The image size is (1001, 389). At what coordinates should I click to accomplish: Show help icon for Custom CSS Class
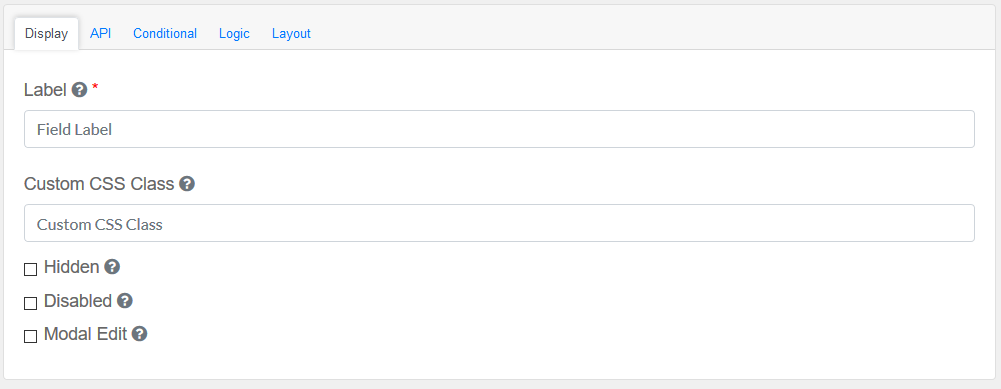coord(187,184)
